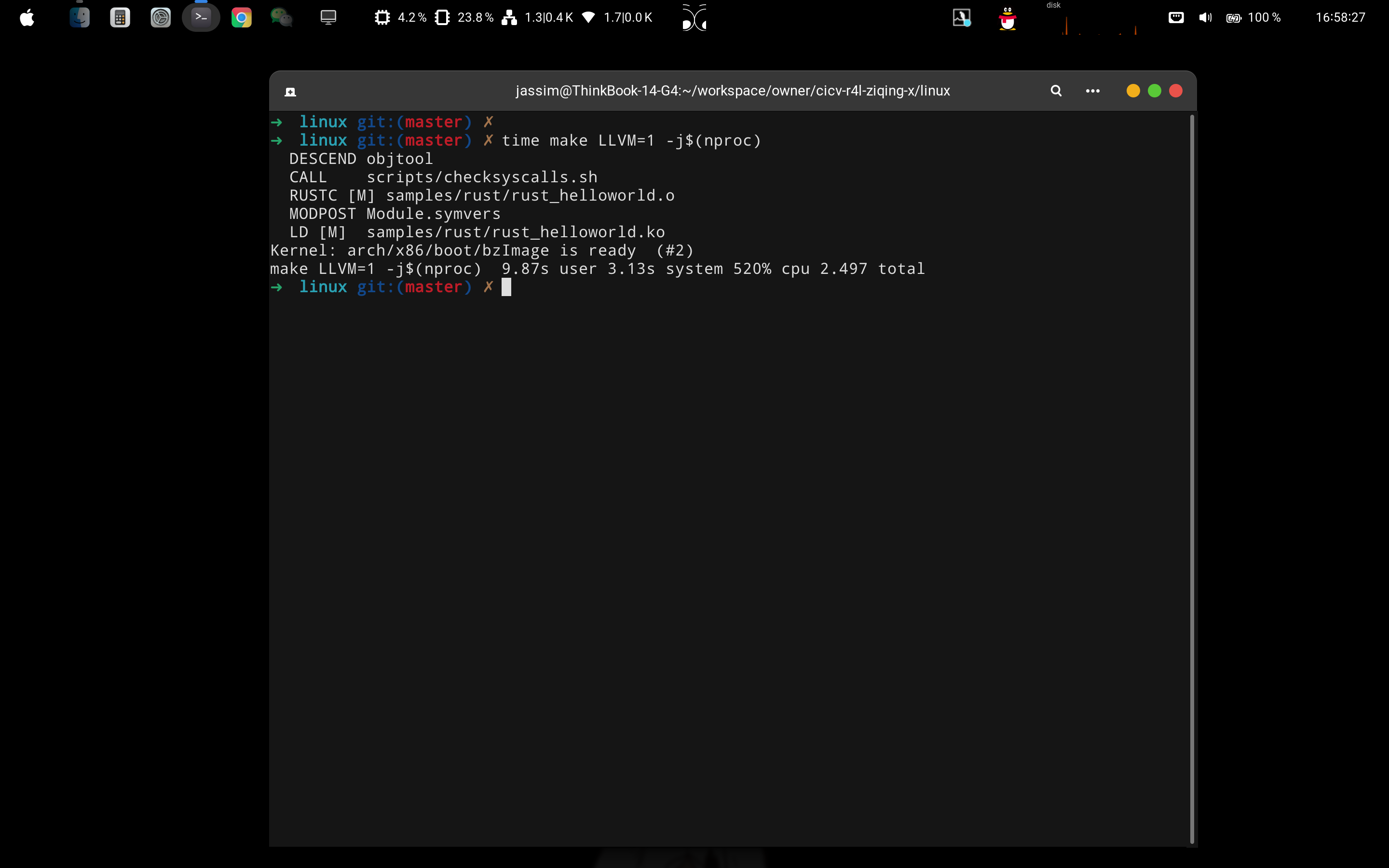The height and width of the screenshot is (868, 1389).
Task: Open System Preferences gear icon
Action: (160, 18)
